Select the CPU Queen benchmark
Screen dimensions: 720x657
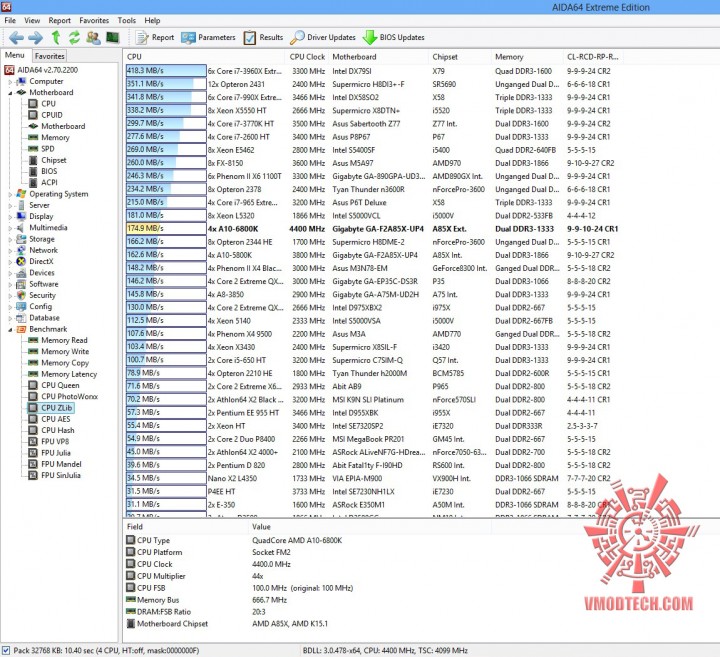(x=60, y=385)
